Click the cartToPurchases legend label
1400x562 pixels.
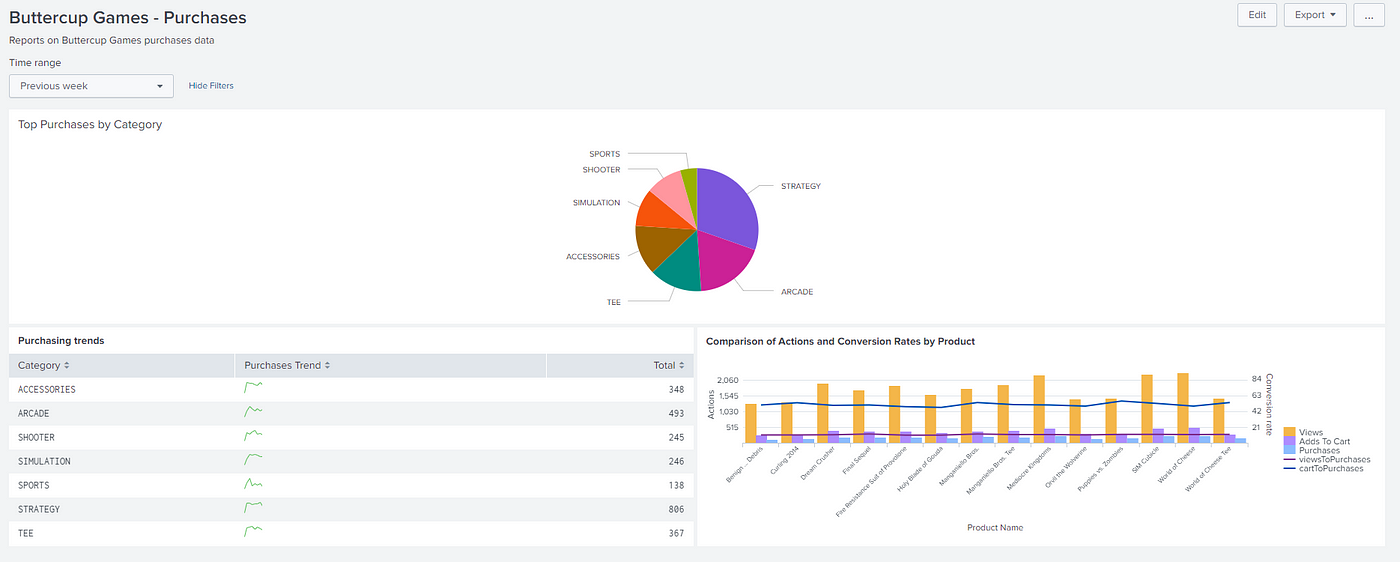coord(1331,468)
